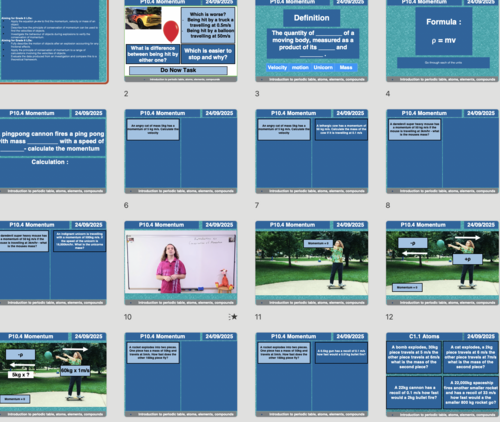The height and width of the screenshot is (422, 500).
Task: Open the C1.1 Atoms bomb explodes slide
Action: click(x=442, y=375)
